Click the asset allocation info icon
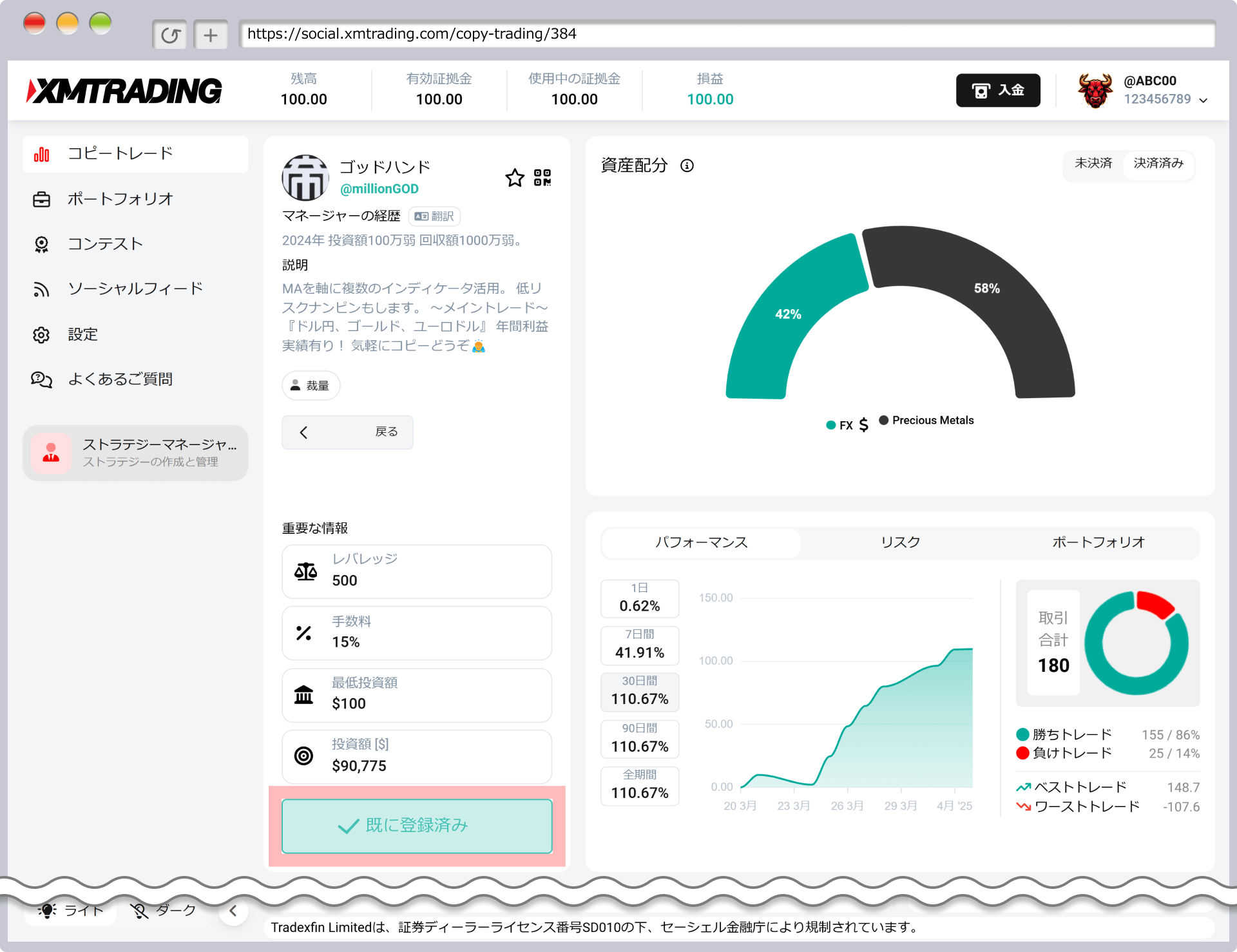The width and height of the screenshot is (1237, 952). (x=687, y=166)
